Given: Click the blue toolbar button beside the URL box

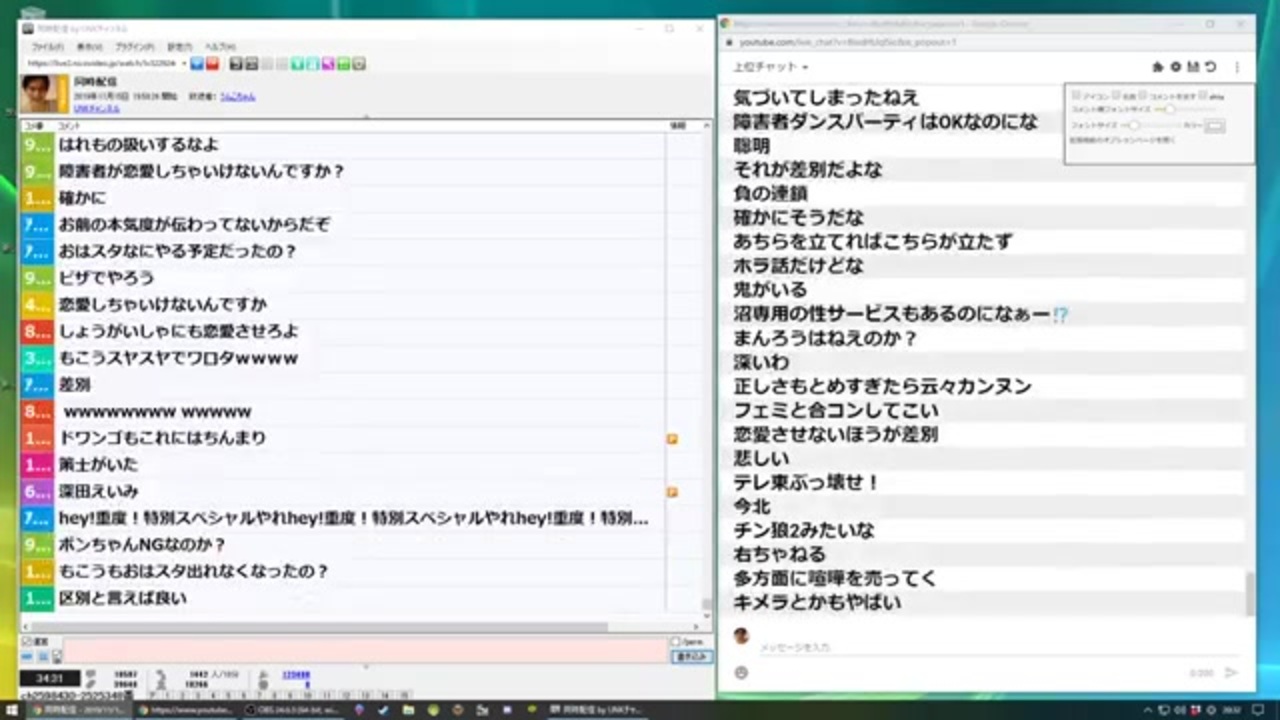Looking at the screenshot, I should pos(197,64).
